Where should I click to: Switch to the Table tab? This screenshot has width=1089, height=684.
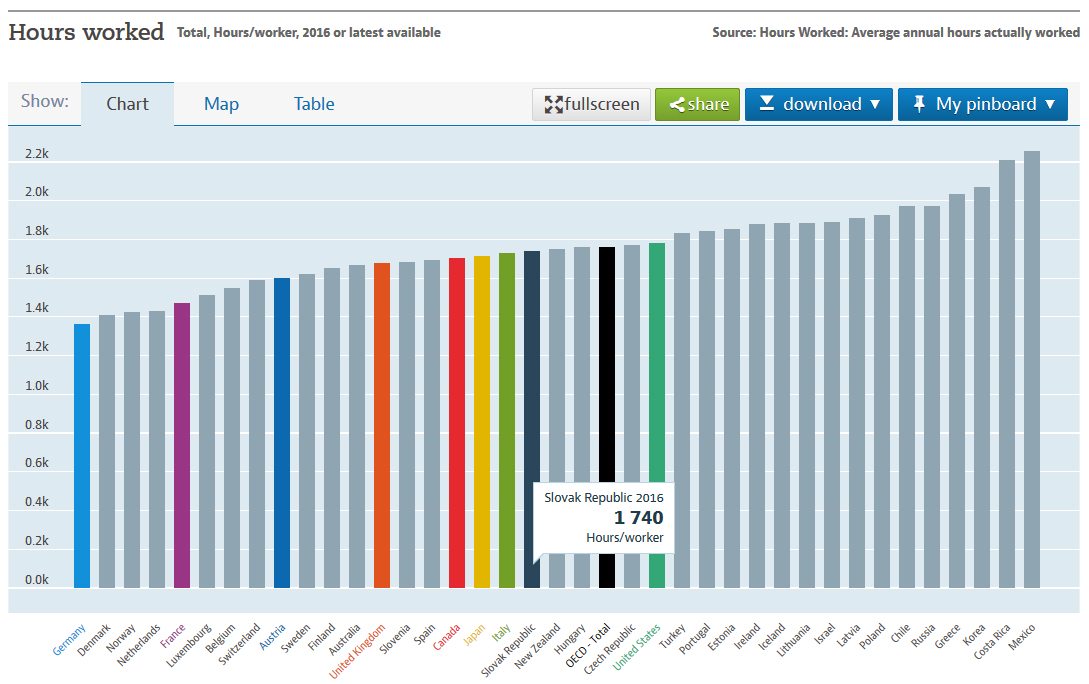(314, 104)
